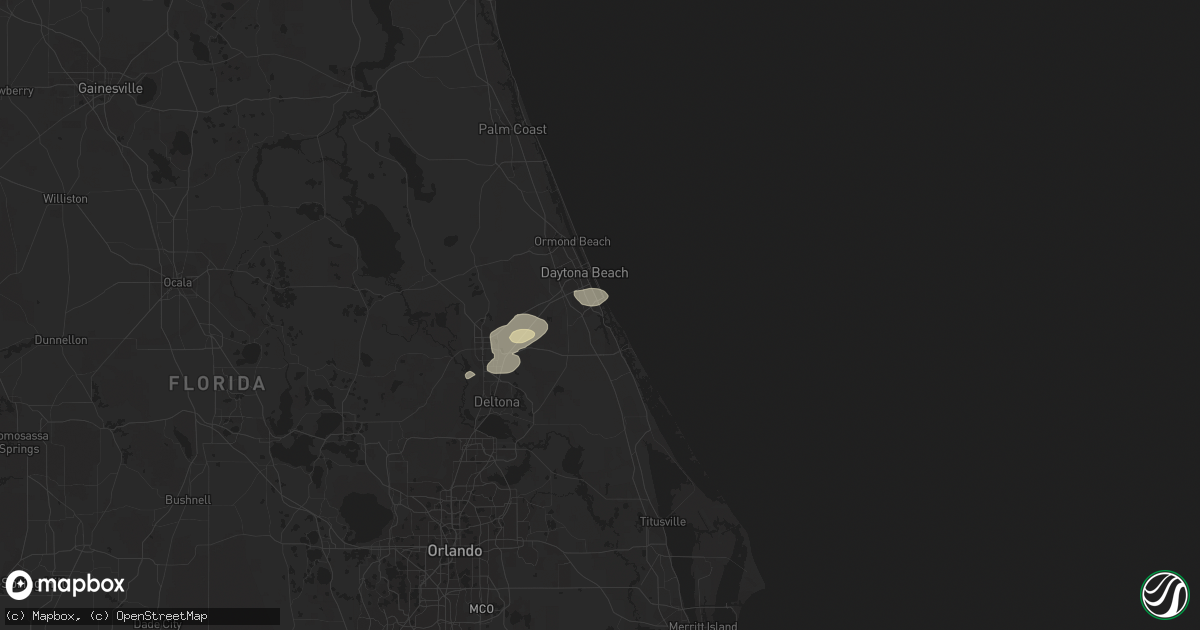Click the hail area near Daytona Beach

point(590,297)
